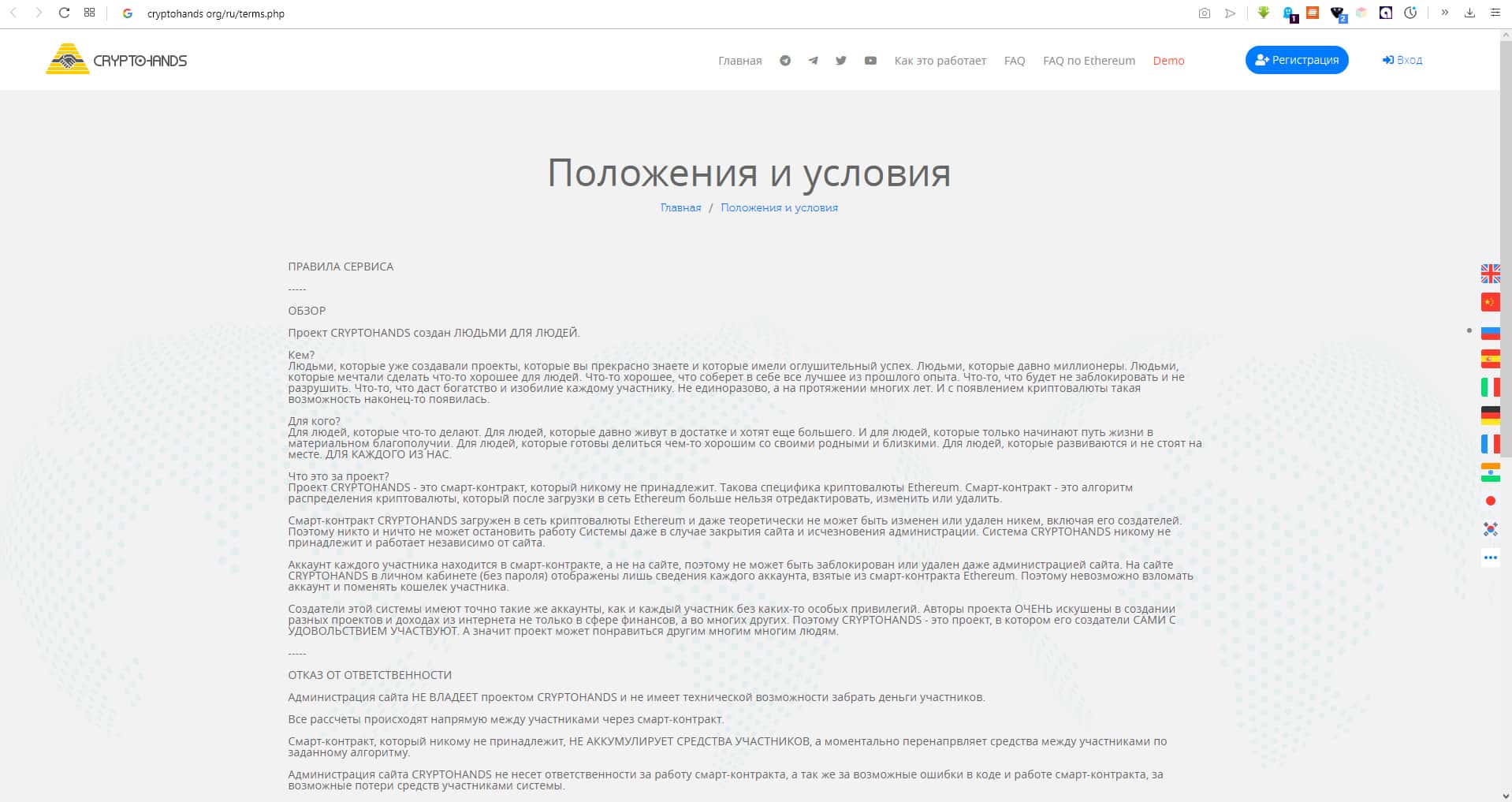The height and width of the screenshot is (802, 1512).
Task: Open the Twitter icon link
Action: pyautogui.click(x=841, y=61)
